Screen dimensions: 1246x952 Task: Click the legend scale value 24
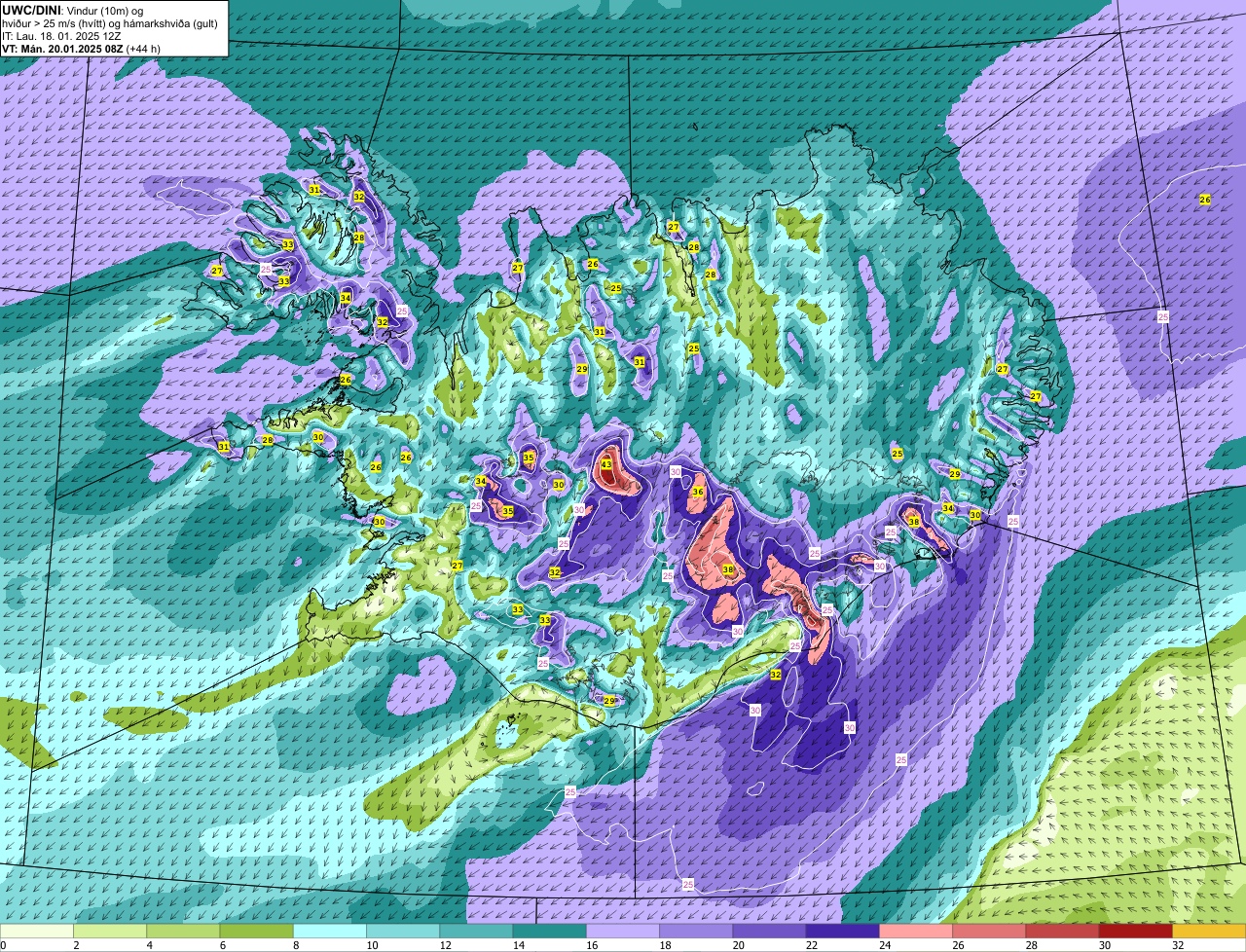(884, 945)
